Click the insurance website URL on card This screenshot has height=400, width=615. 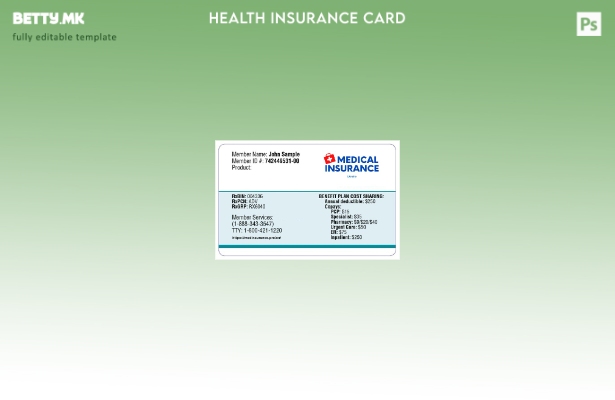256,238
